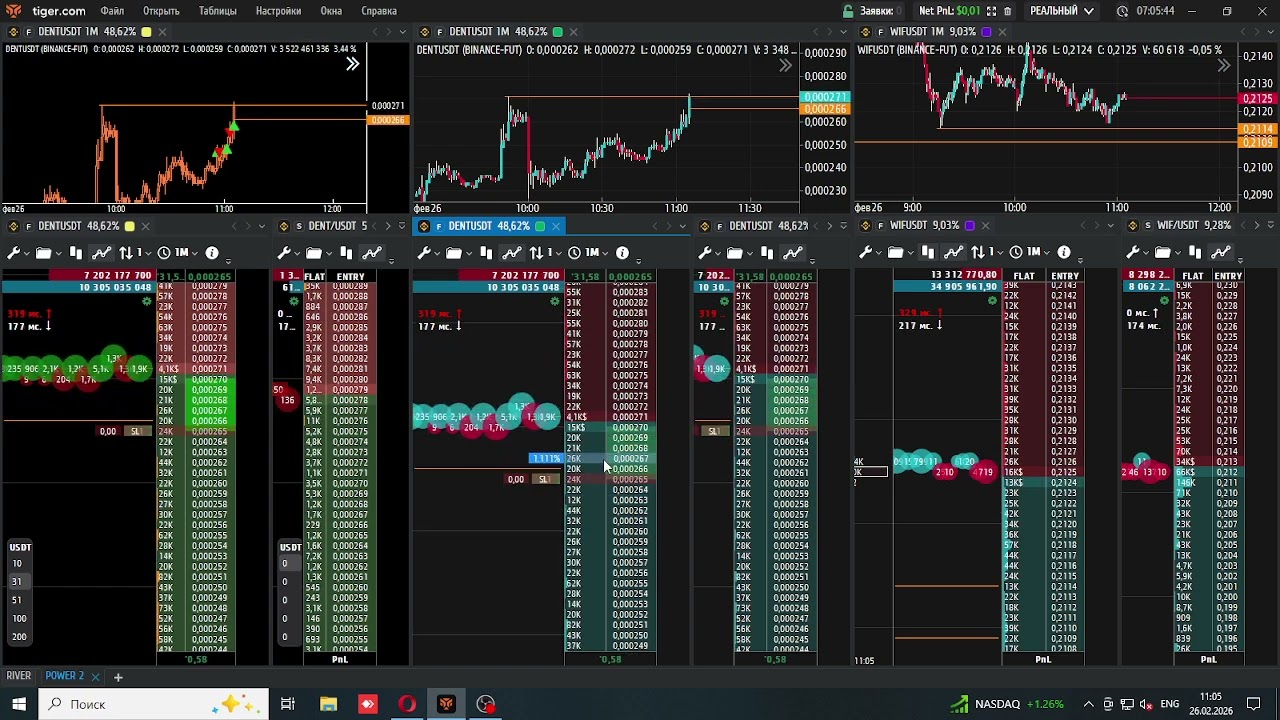
Task: Open folder icon in WIF/USDT spot panel
Action: tap(1163, 253)
